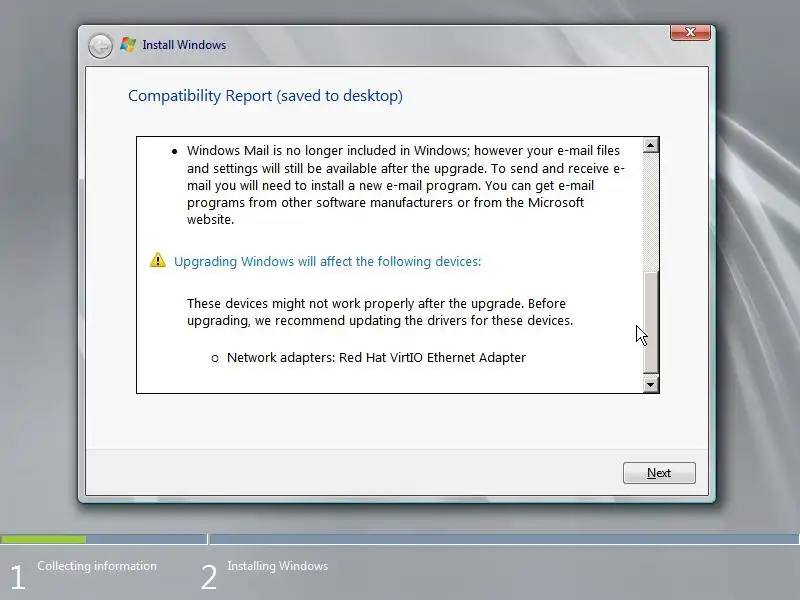The width and height of the screenshot is (800, 600).
Task: Click the green filled part of the setup progress bar
Action: pos(43,539)
